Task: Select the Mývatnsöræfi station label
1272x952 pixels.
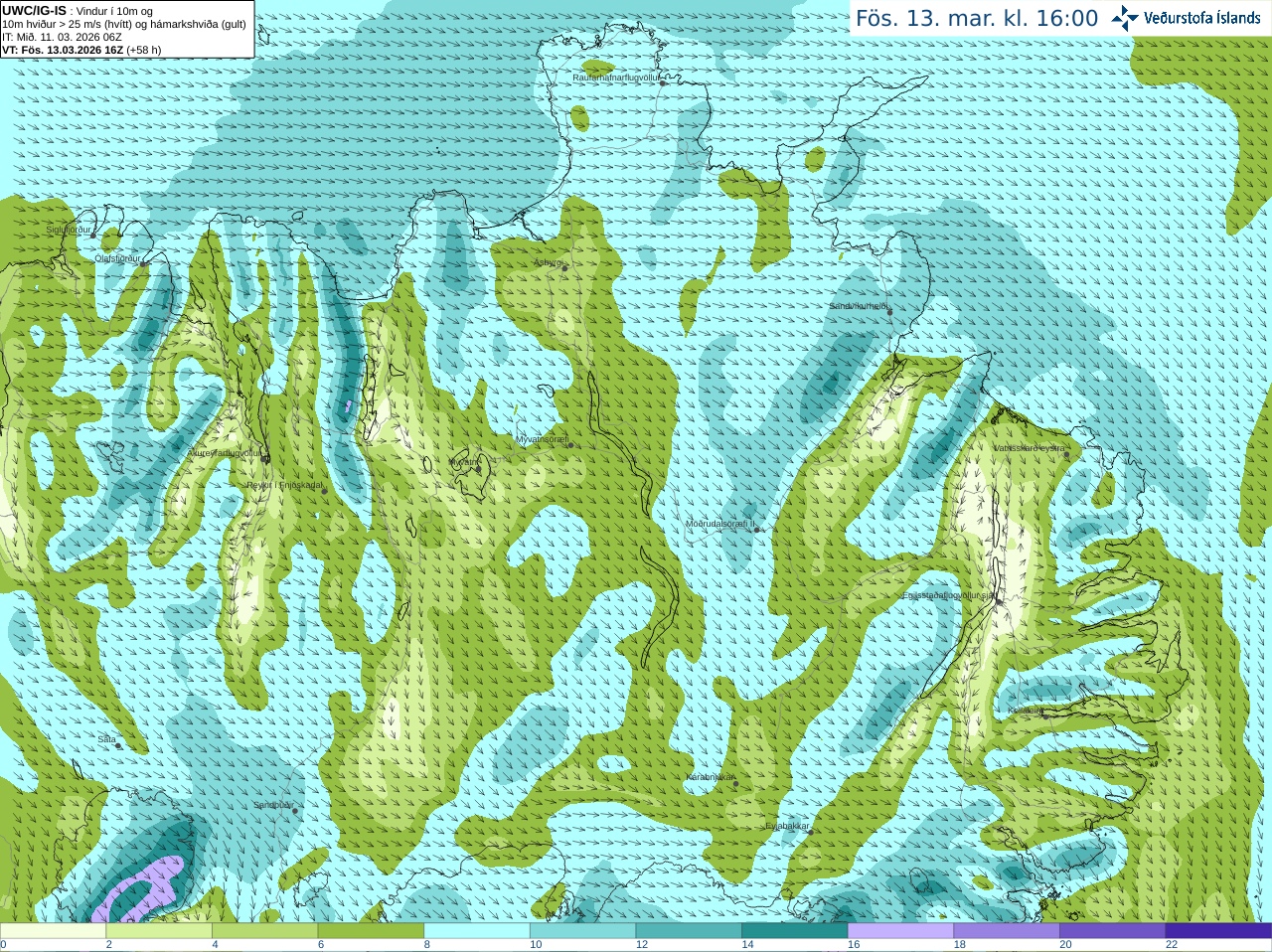Action: [542, 439]
